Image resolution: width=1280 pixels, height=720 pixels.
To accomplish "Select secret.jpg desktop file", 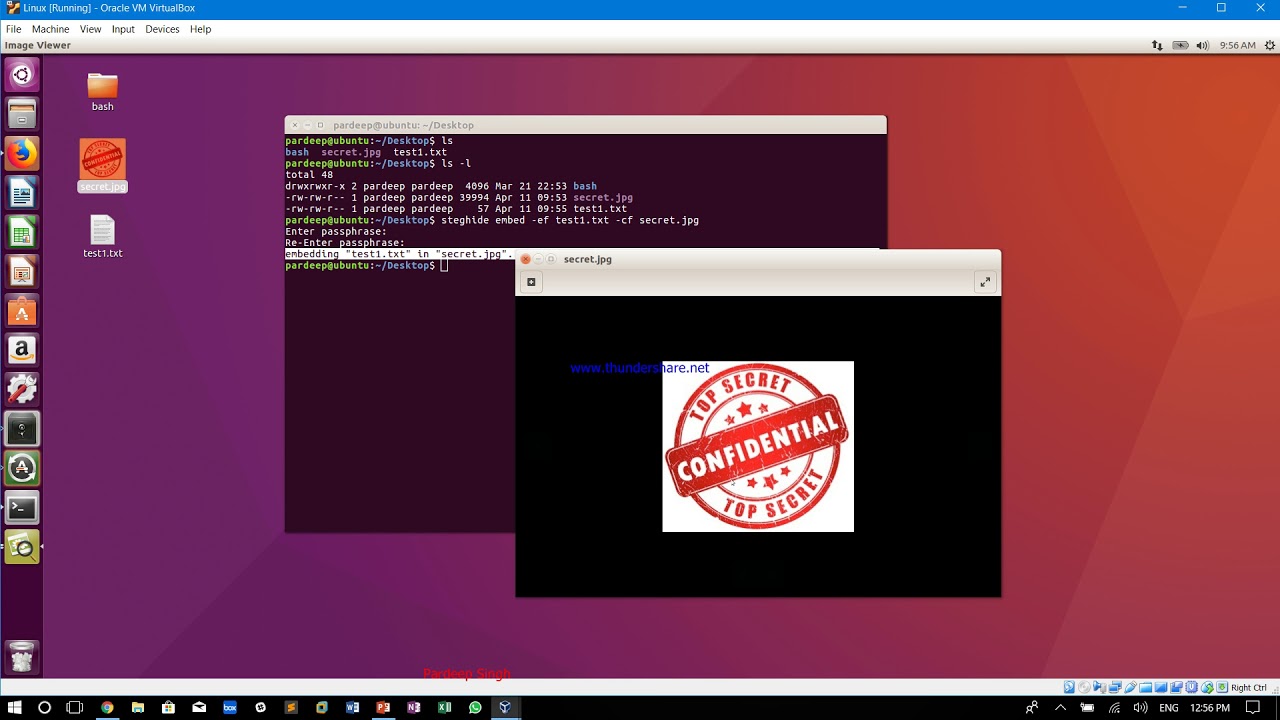I will tap(102, 166).
